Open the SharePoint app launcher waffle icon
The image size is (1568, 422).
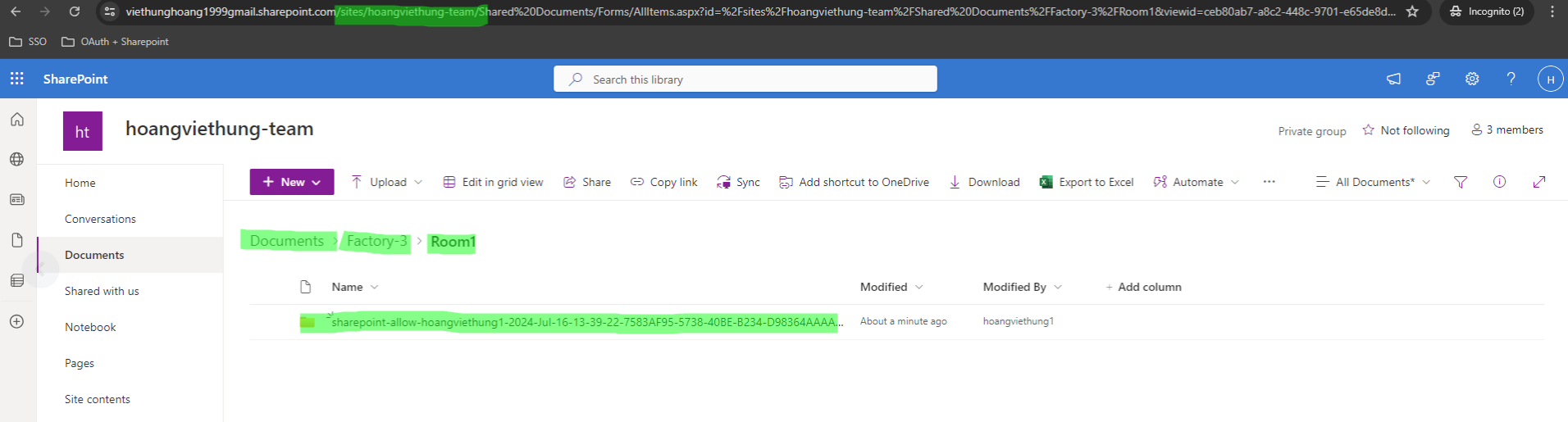click(x=16, y=79)
